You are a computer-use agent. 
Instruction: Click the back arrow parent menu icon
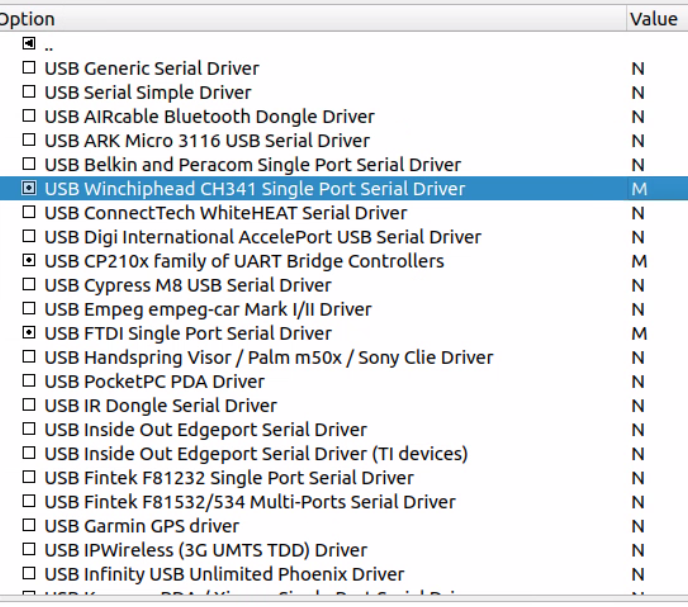tap(29, 44)
